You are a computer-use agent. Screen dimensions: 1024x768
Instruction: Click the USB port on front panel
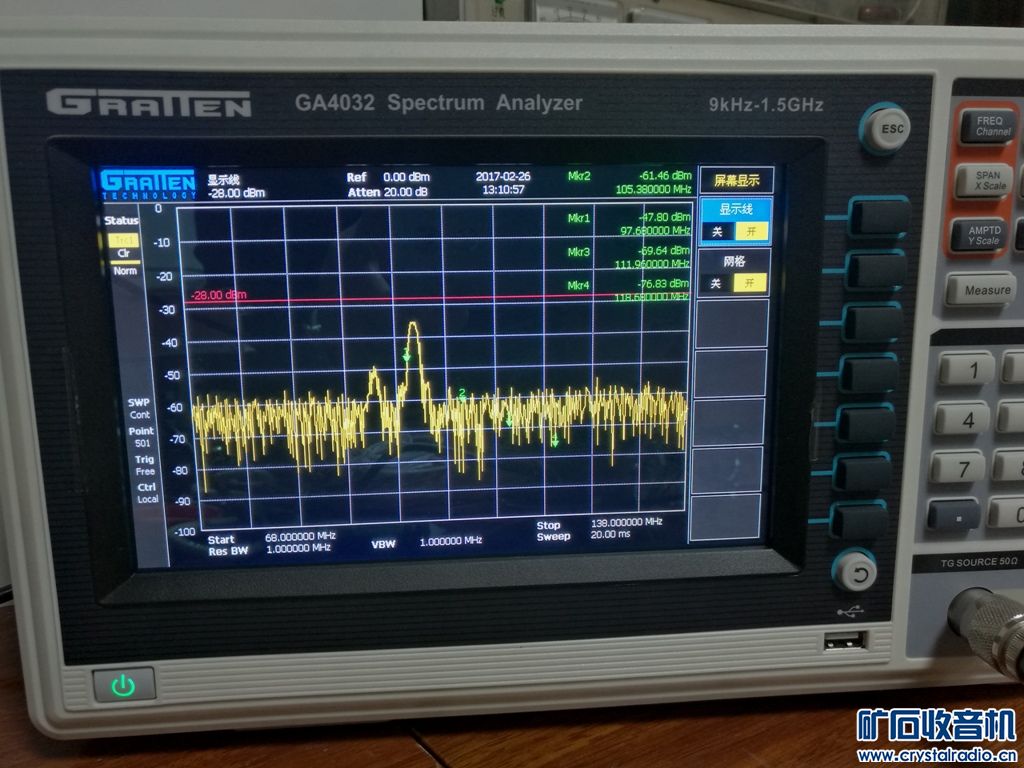point(846,640)
